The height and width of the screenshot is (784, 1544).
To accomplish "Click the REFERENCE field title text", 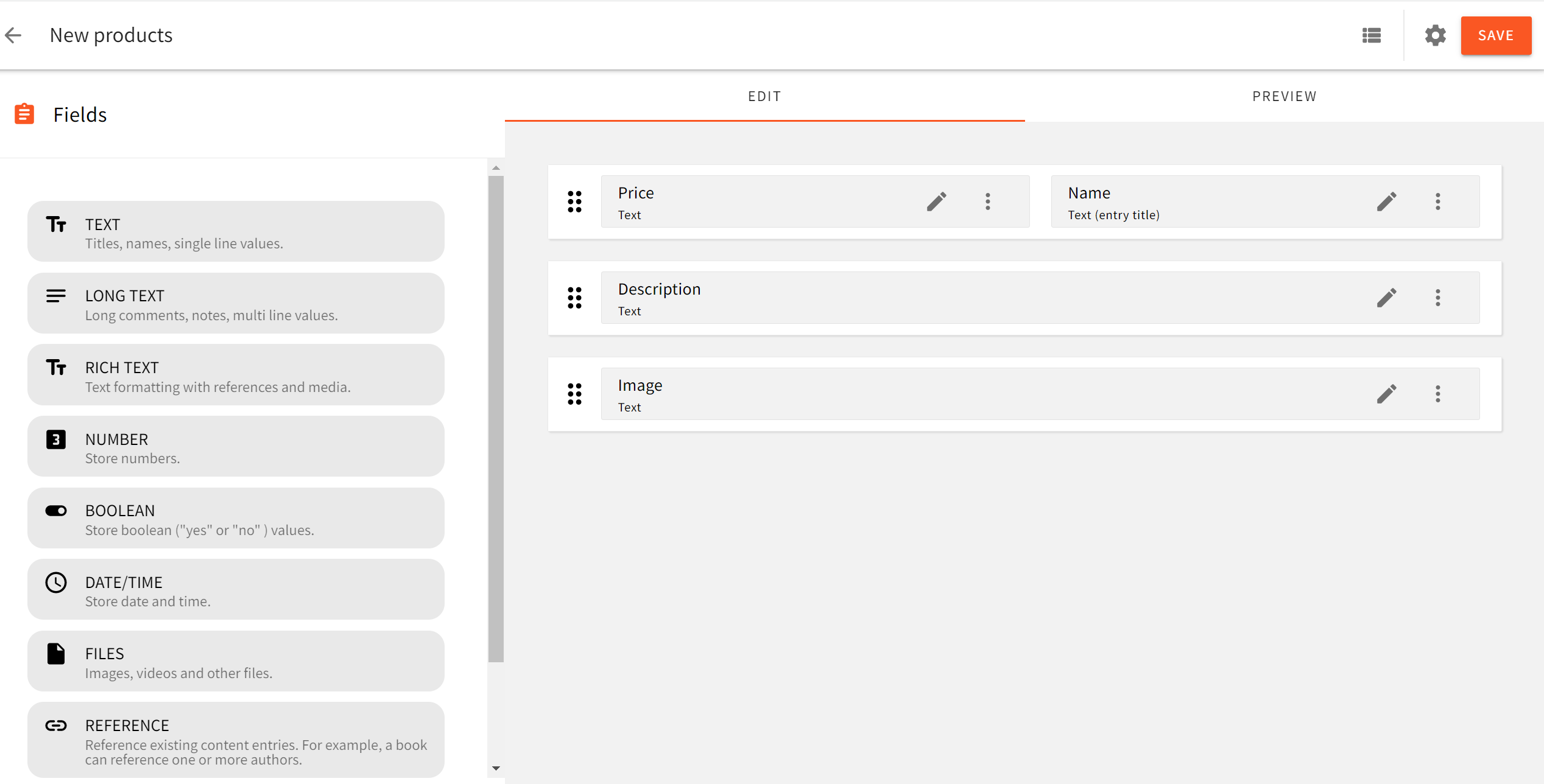I will [127, 726].
